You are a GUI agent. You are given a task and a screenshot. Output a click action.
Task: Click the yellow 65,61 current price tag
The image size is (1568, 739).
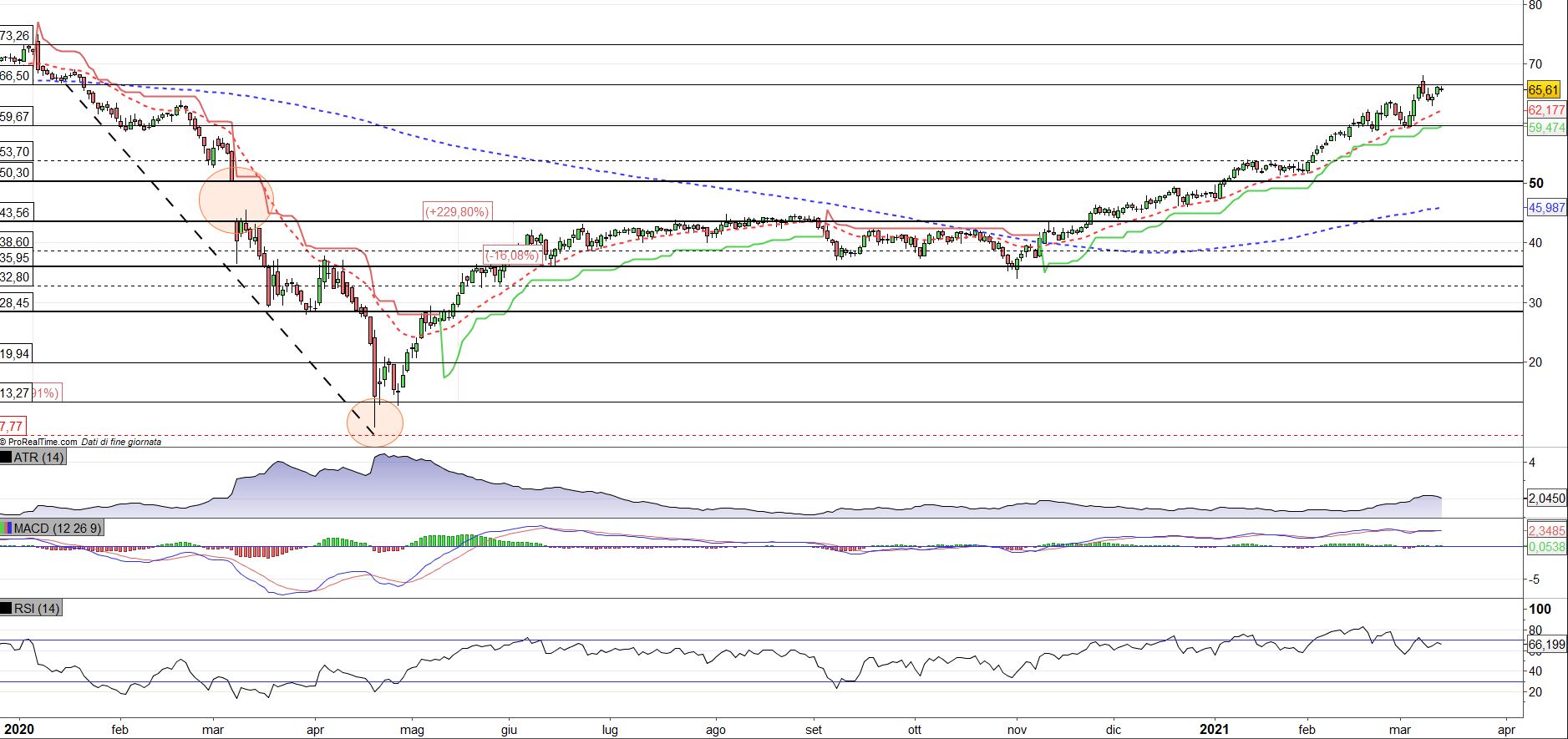point(1543,90)
